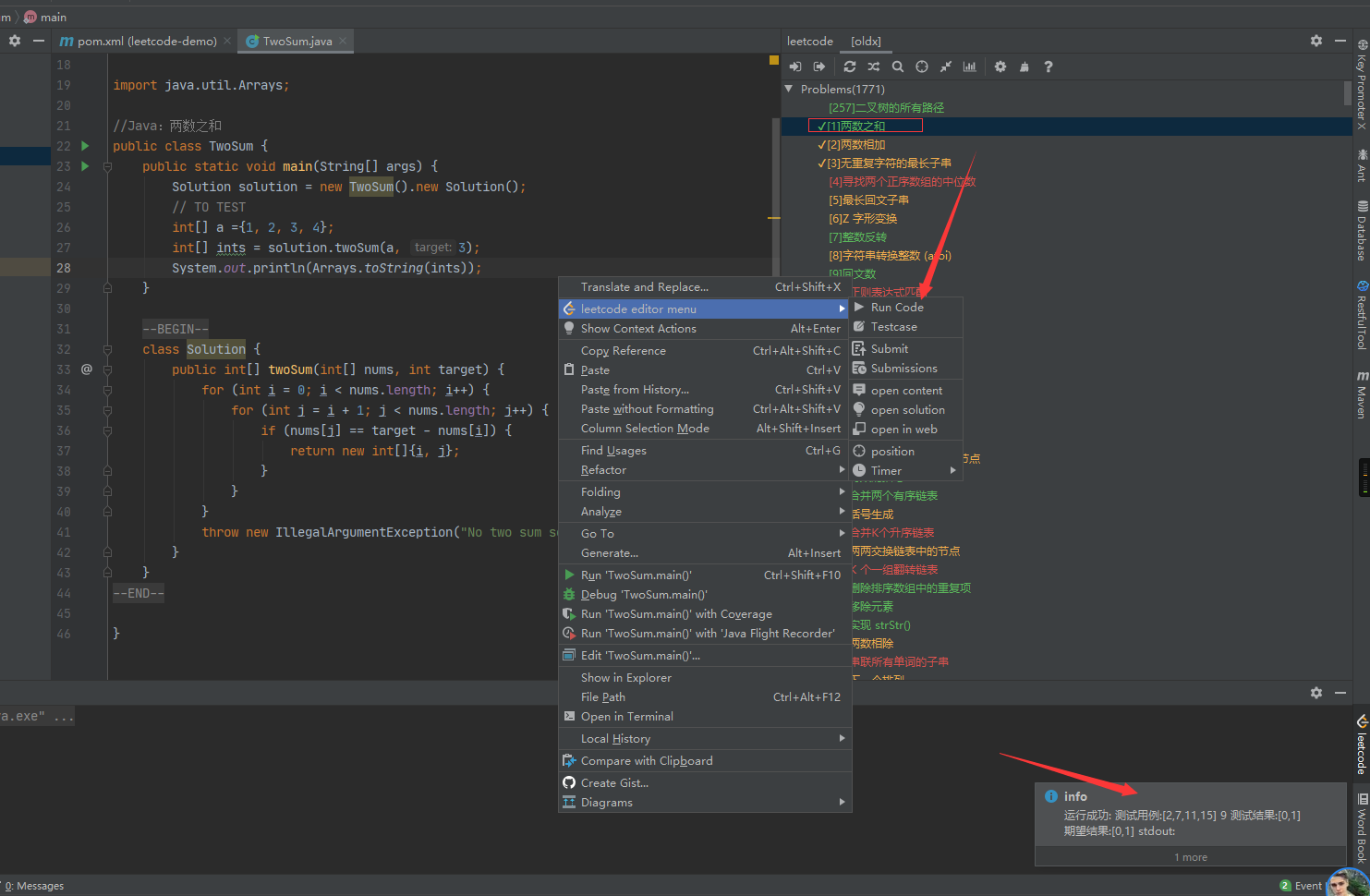
Task: Expand the Folding submenu arrow
Action: (x=842, y=491)
